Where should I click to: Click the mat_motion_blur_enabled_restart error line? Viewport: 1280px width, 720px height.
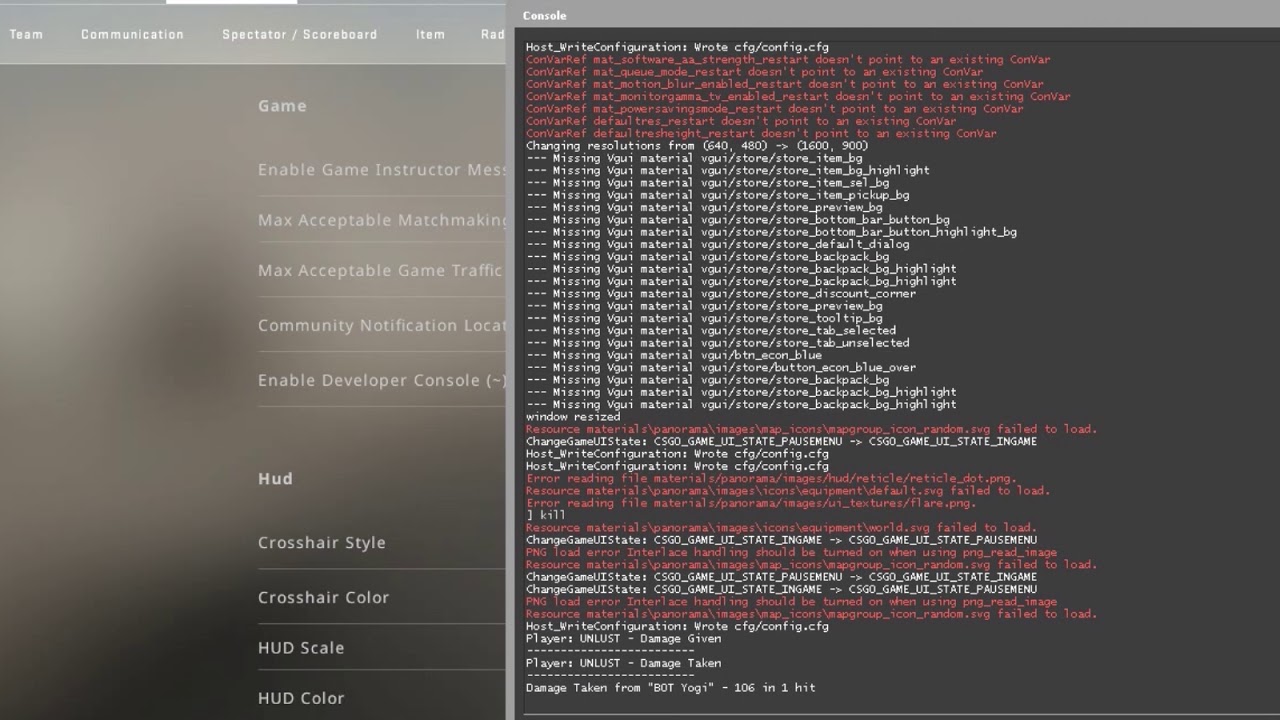(784, 85)
